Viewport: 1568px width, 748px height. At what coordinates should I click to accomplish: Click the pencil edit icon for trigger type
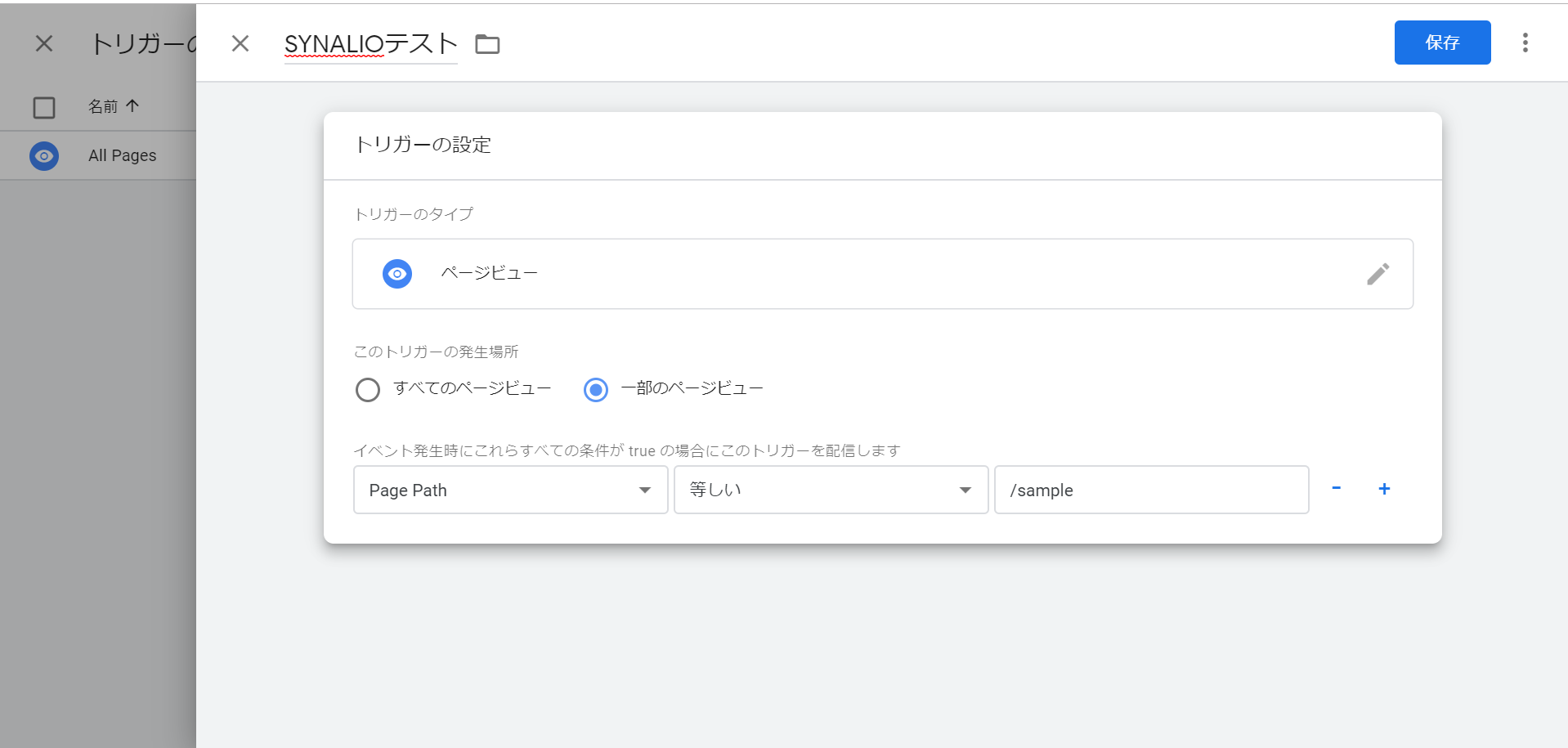tap(1378, 274)
